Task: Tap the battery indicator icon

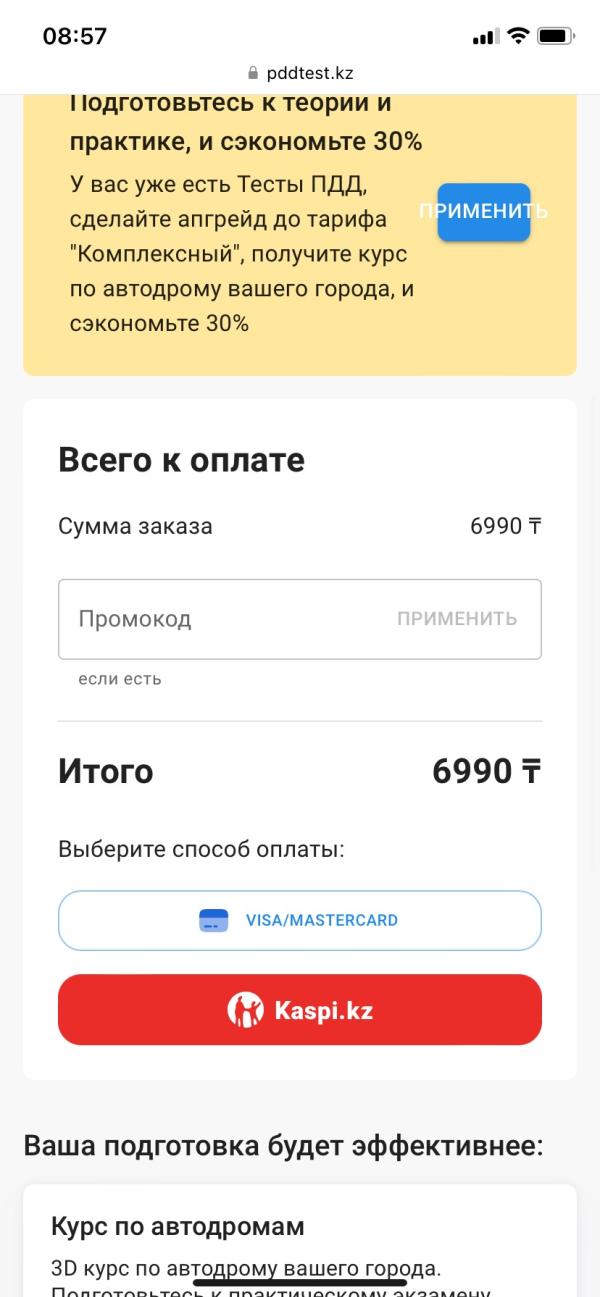Action: pos(555,36)
